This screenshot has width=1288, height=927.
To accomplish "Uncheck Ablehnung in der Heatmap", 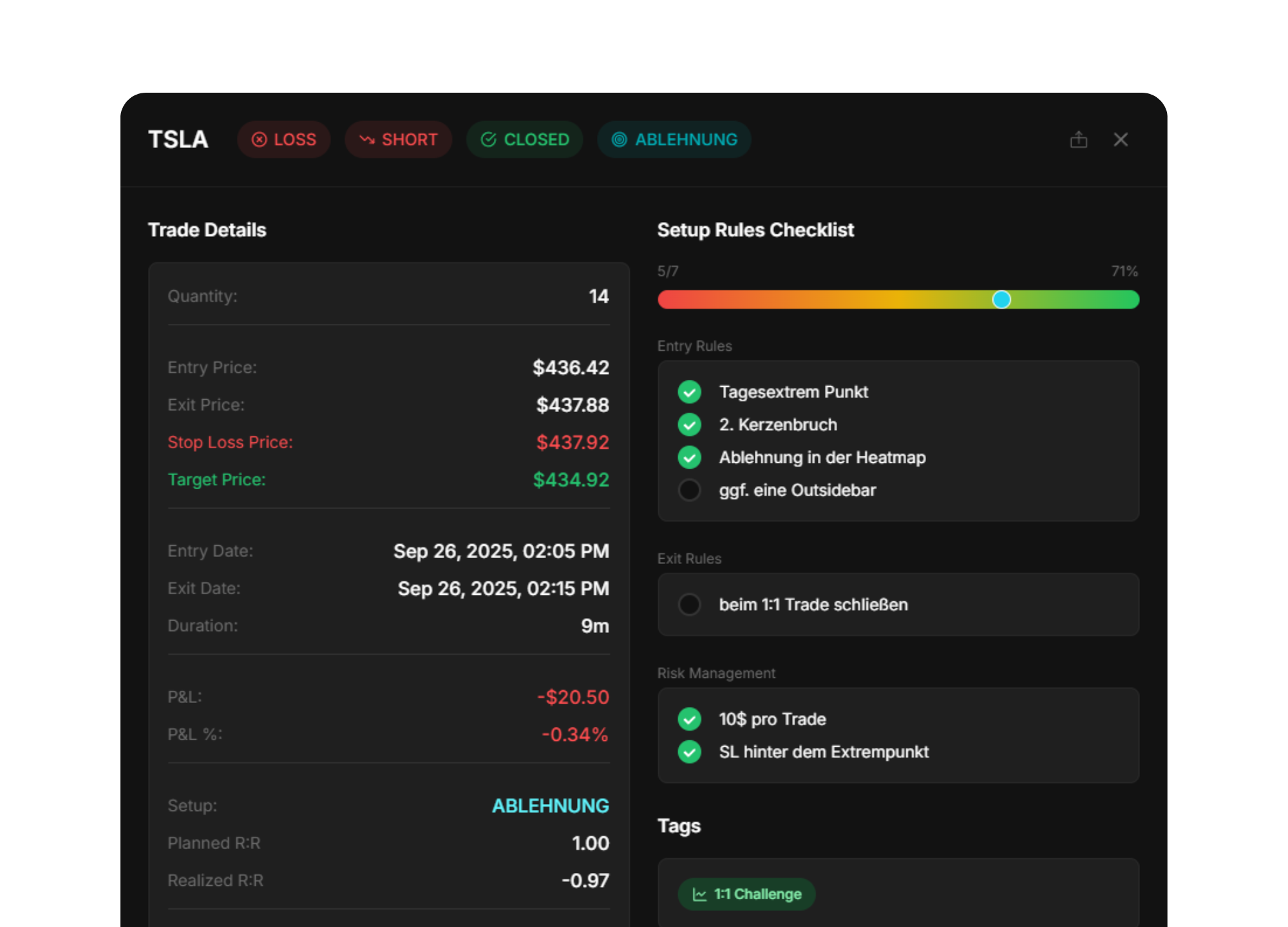I will (690, 458).
